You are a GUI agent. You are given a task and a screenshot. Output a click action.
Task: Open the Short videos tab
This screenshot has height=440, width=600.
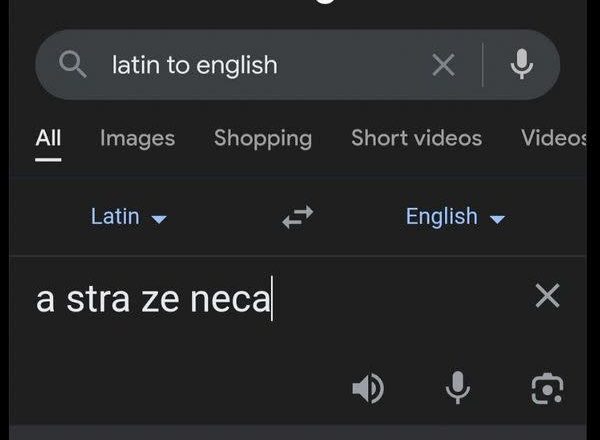(x=416, y=138)
